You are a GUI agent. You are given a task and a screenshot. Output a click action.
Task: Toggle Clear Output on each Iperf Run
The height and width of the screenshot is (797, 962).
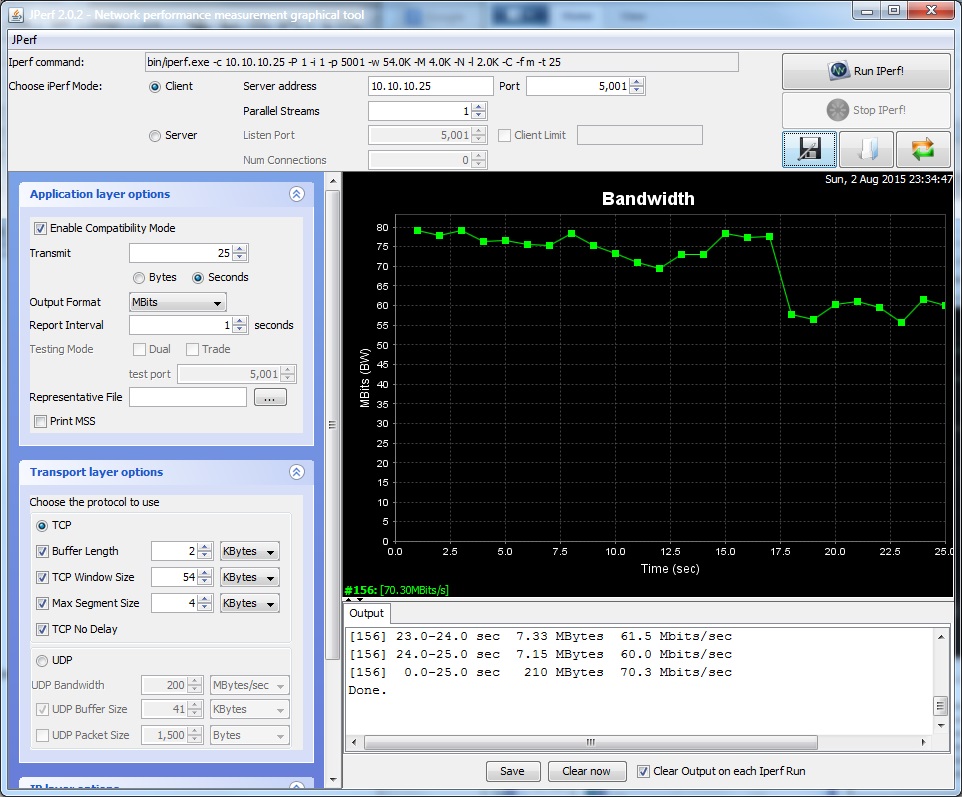(x=643, y=771)
